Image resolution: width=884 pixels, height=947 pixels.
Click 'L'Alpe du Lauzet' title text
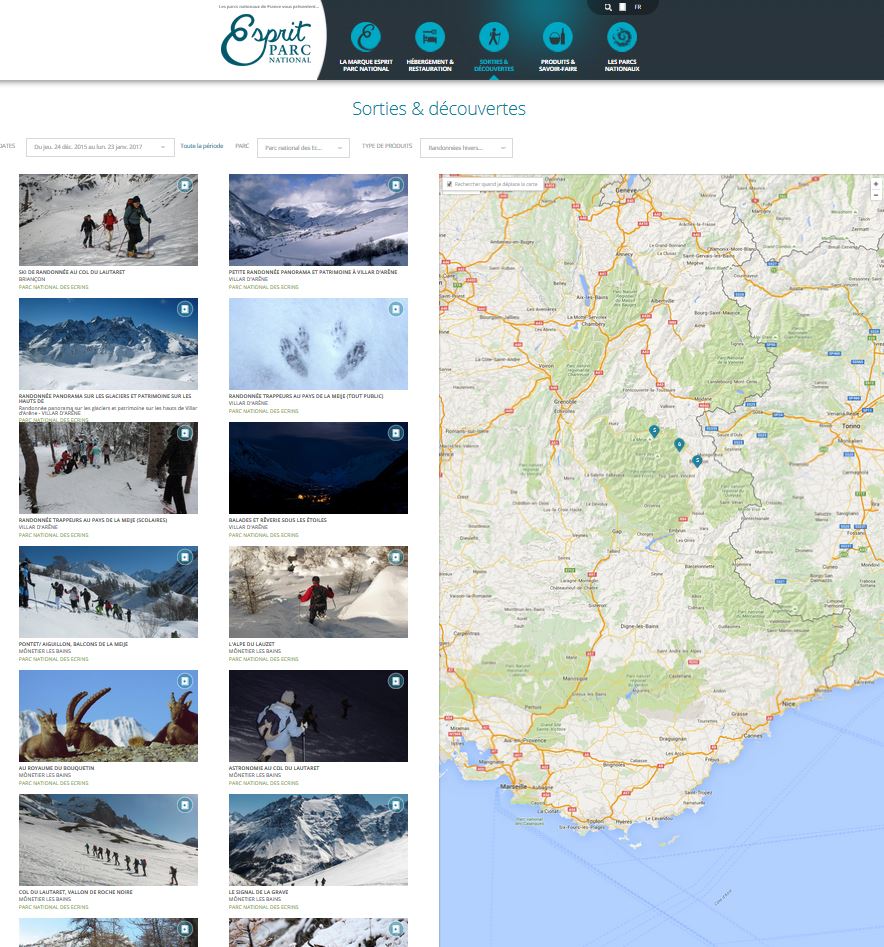tap(252, 644)
